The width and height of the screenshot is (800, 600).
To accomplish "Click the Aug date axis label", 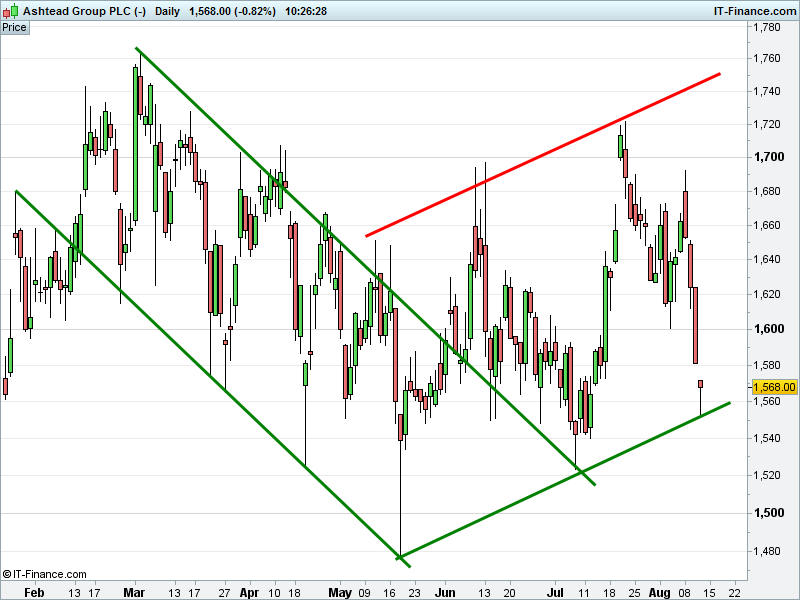I will click(x=659, y=592).
